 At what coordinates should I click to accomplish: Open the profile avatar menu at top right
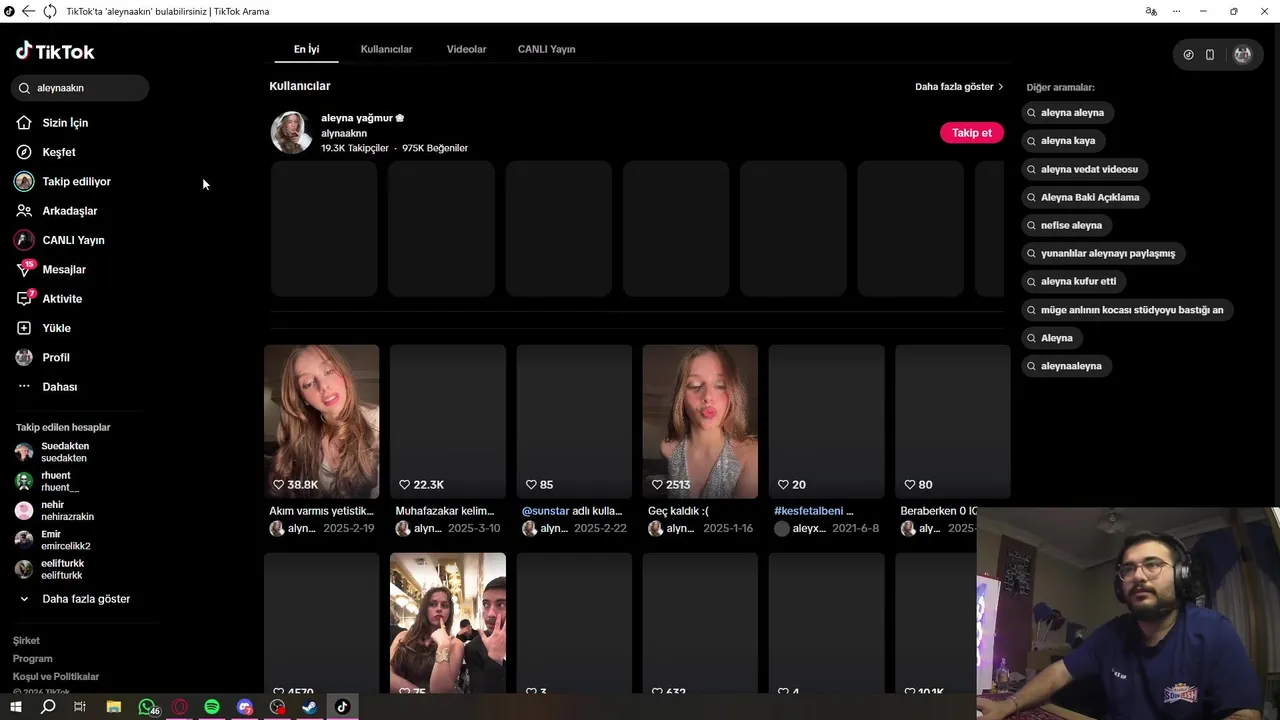point(1242,55)
